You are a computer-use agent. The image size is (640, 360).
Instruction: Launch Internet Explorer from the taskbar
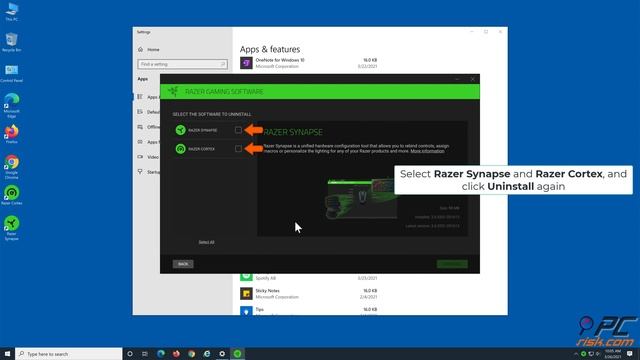click(207, 354)
